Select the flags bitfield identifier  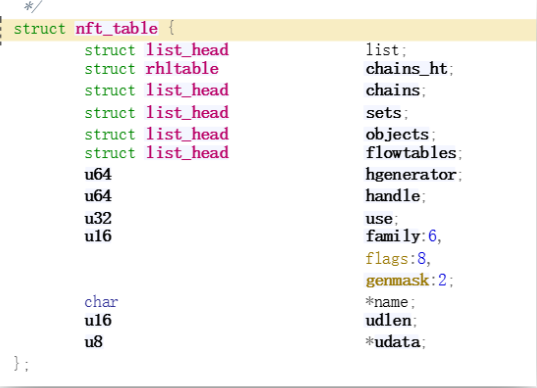click(387, 258)
